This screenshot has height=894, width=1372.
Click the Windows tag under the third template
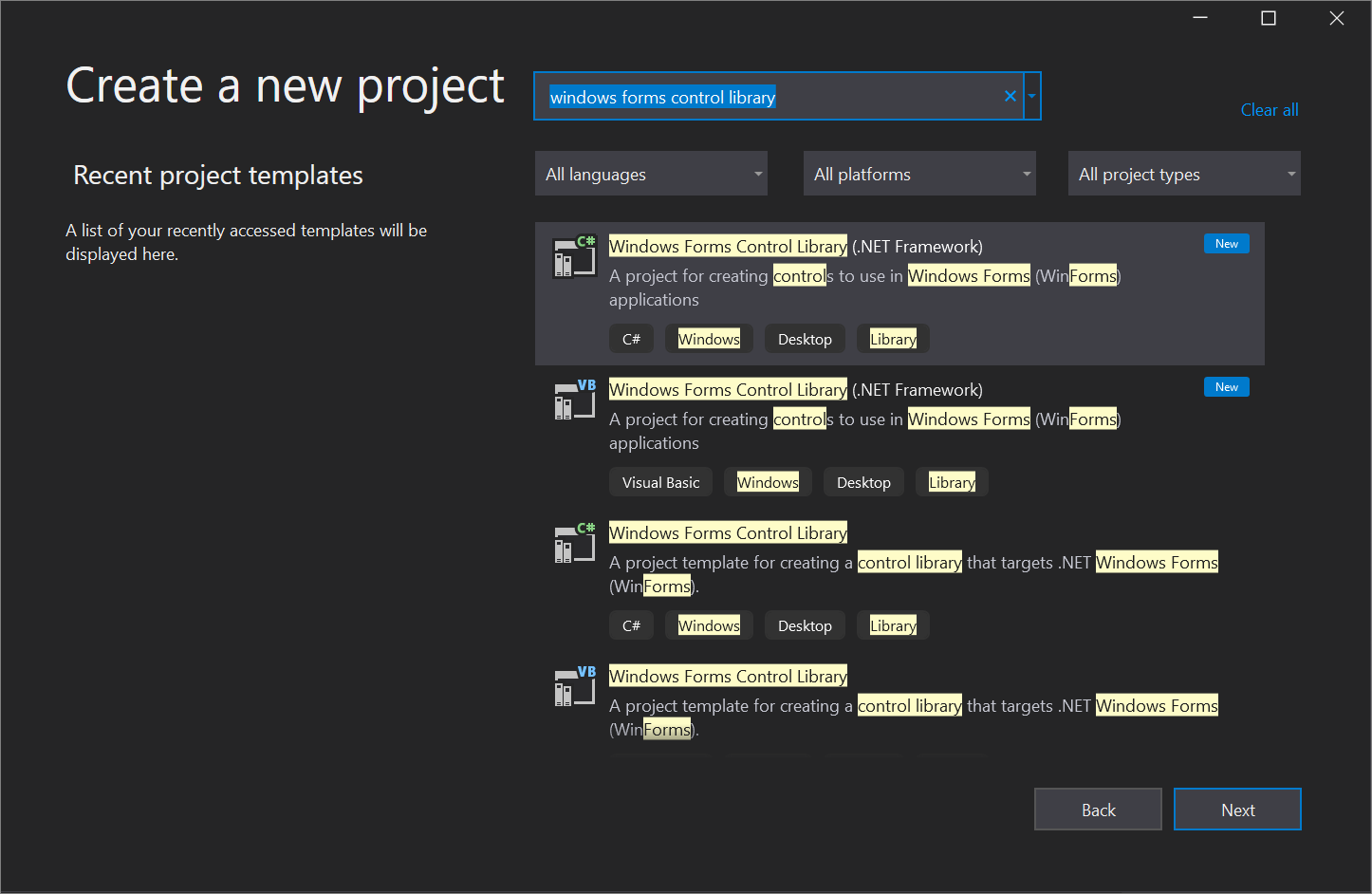[x=709, y=624]
